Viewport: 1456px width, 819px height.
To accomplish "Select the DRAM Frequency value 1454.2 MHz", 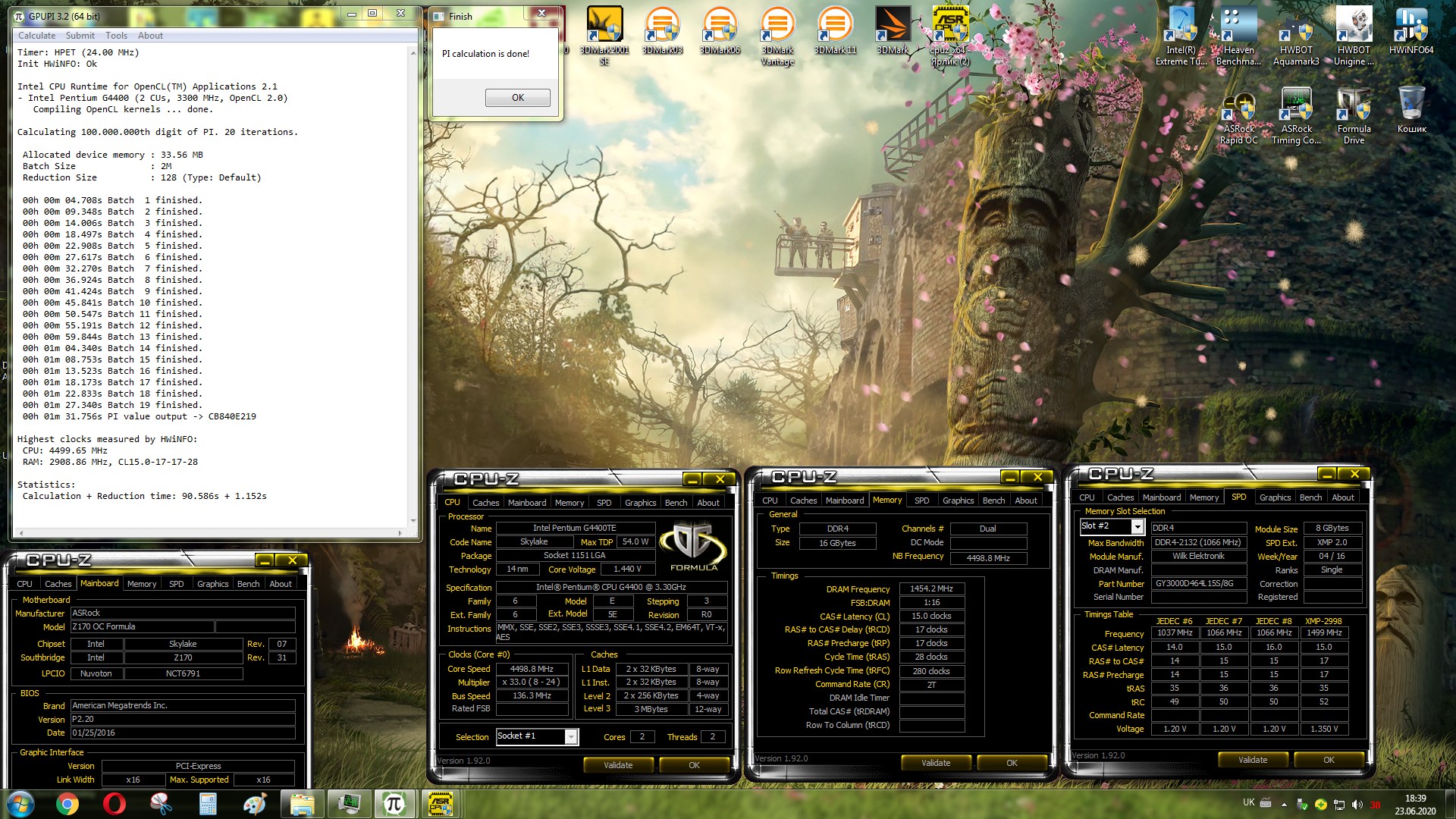I will pos(931,588).
